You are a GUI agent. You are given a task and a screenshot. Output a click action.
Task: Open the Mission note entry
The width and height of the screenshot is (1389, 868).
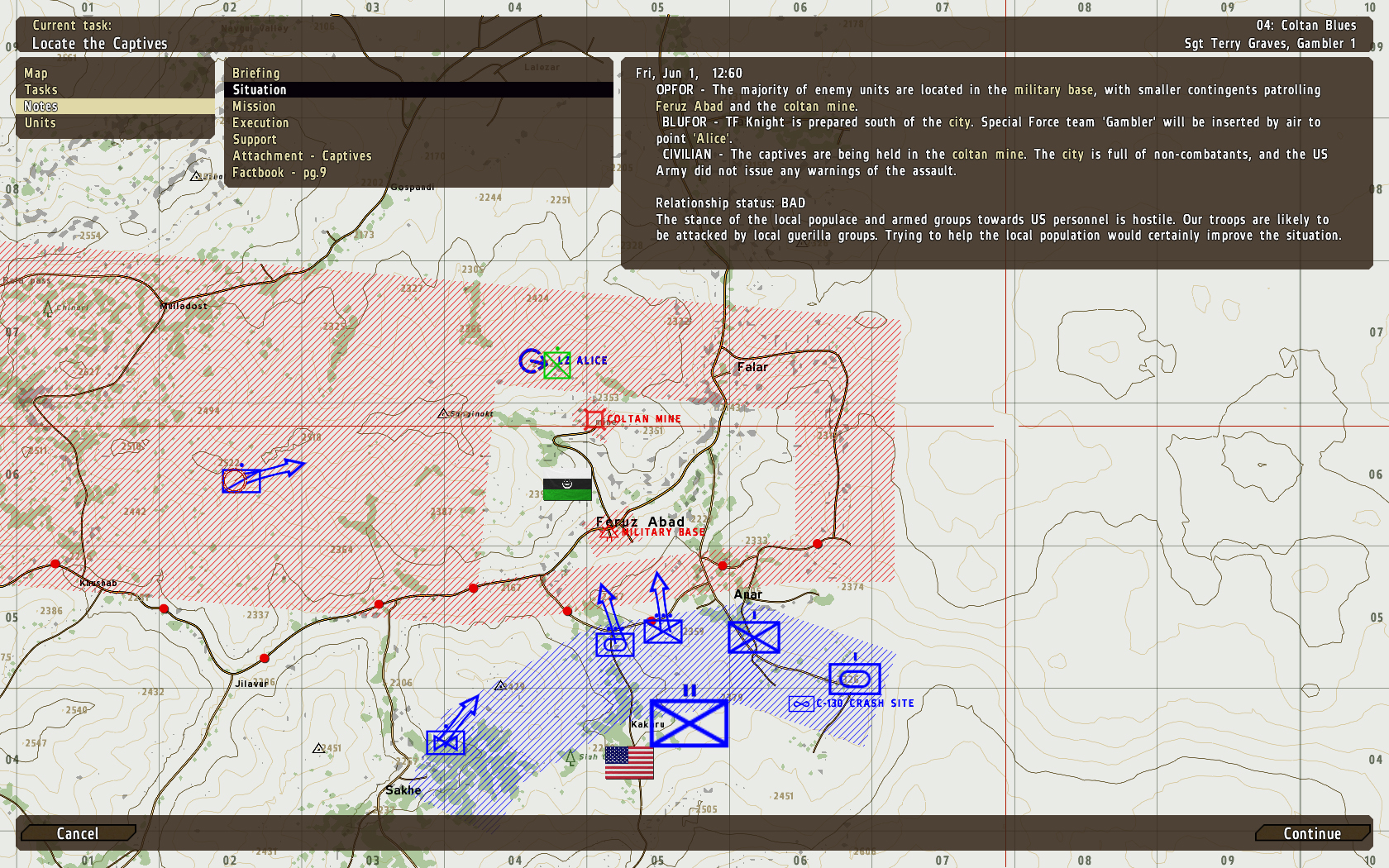tap(418, 107)
